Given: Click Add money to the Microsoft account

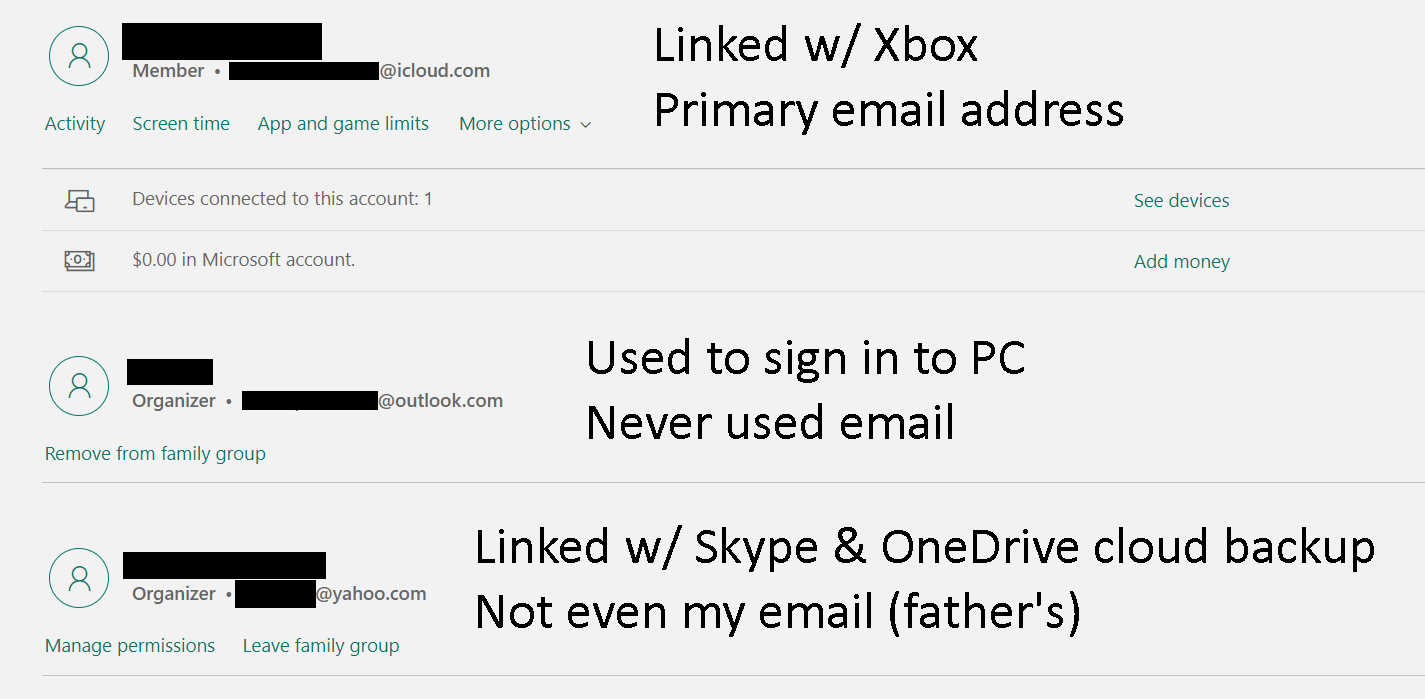Looking at the screenshot, I should coord(1181,260).
